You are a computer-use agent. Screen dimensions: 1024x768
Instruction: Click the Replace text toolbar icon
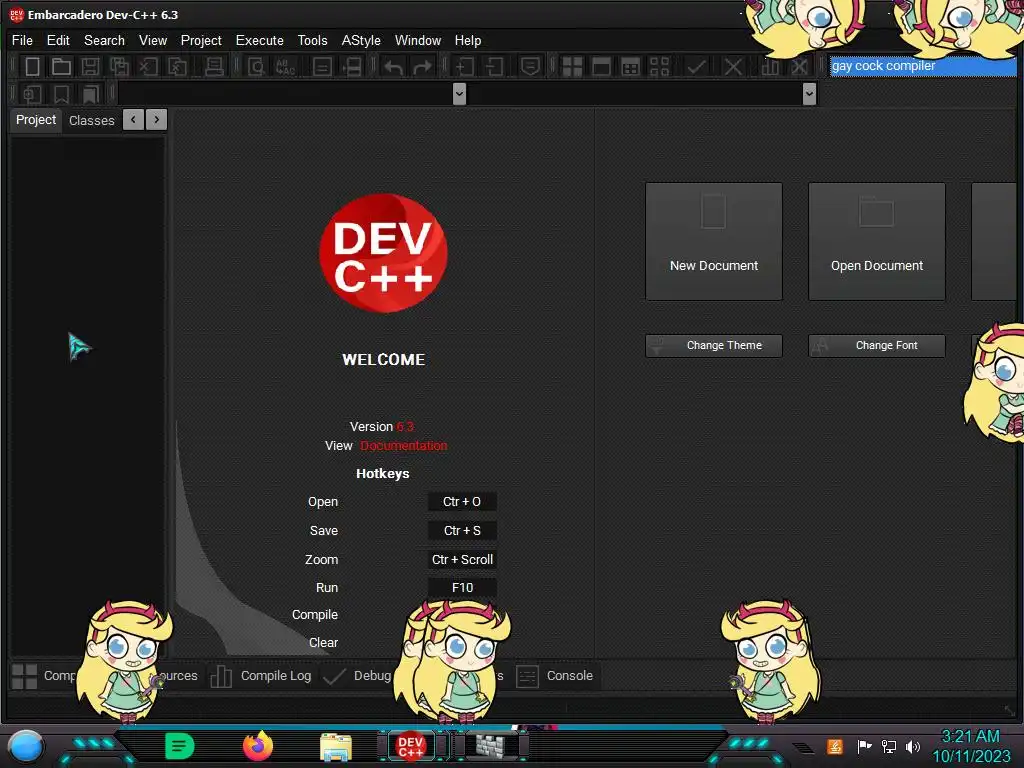[285, 66]
